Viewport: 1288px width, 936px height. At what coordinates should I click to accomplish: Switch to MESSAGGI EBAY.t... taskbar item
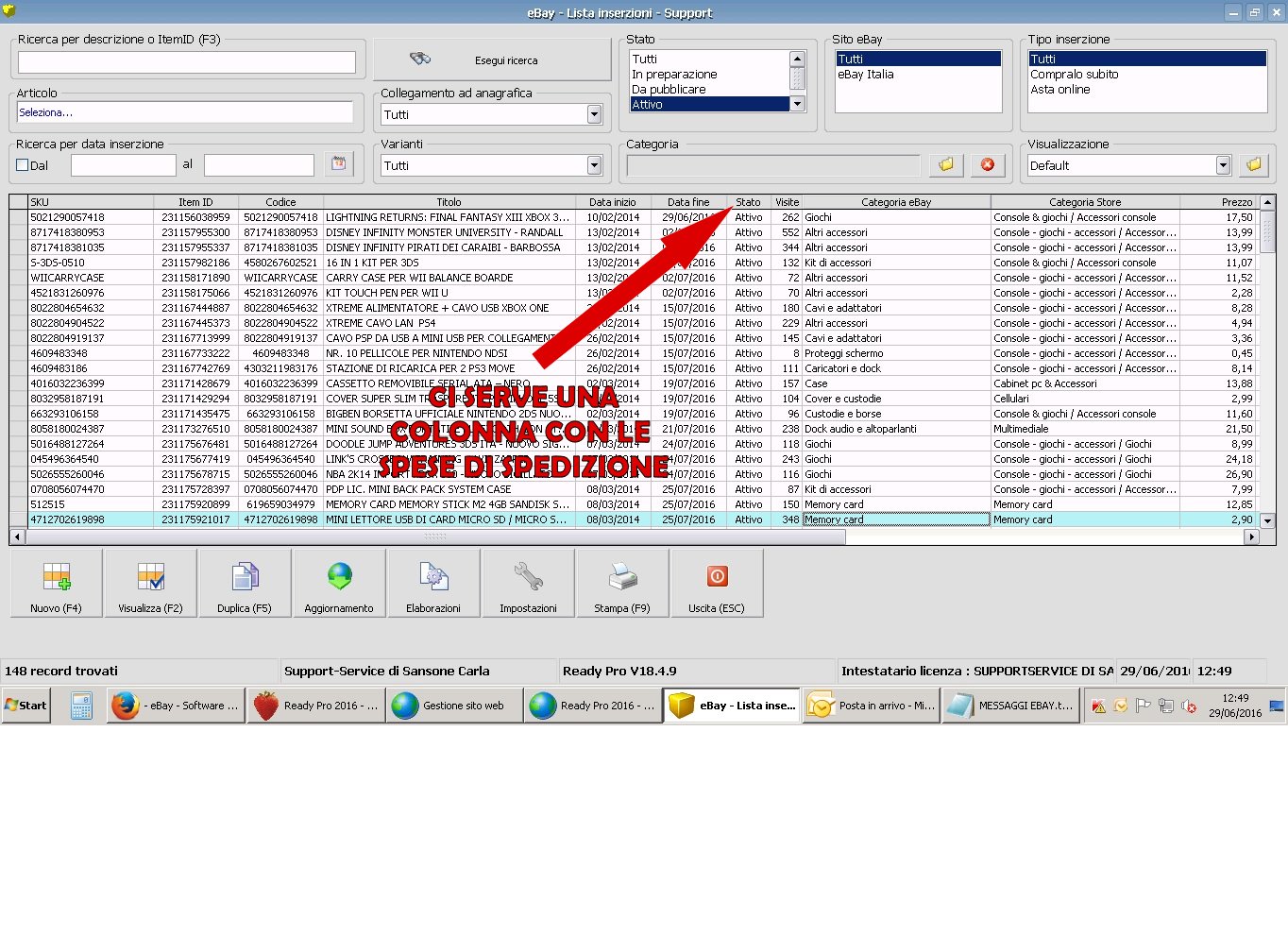[x=1010, y=706]
